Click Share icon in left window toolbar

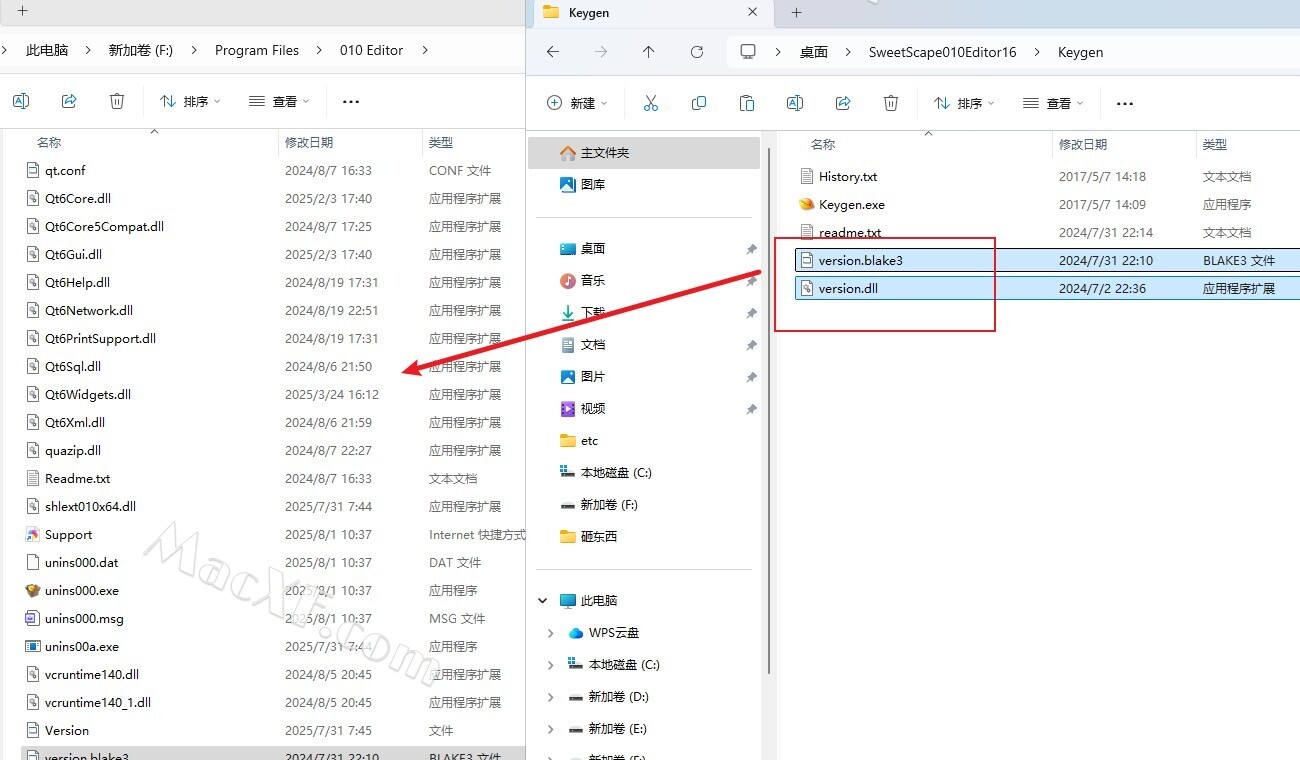(x=69, y=101)
